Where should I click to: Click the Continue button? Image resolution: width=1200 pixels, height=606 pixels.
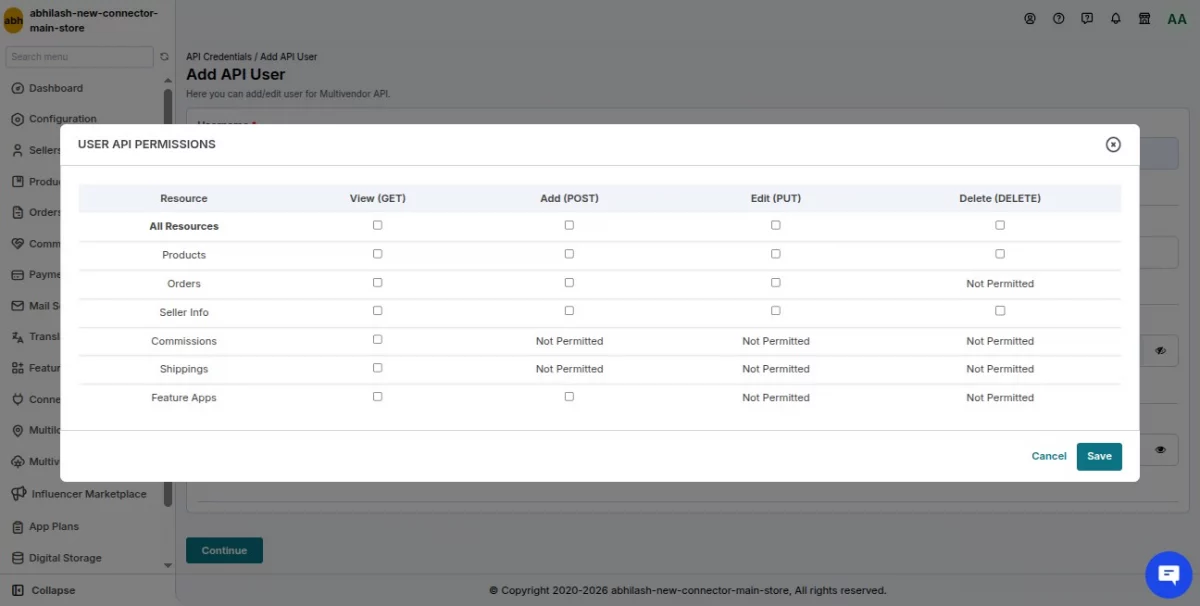(224, 550)
